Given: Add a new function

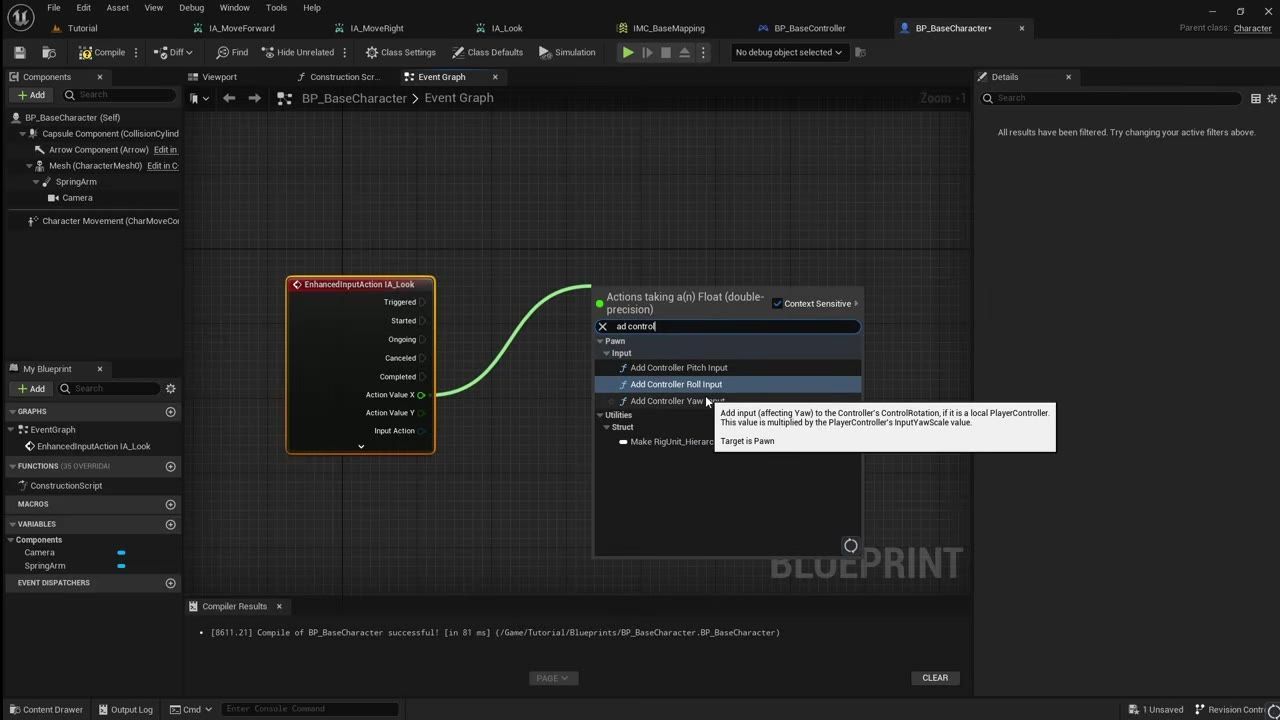Looking at the screenshot, I should [170, 466].
